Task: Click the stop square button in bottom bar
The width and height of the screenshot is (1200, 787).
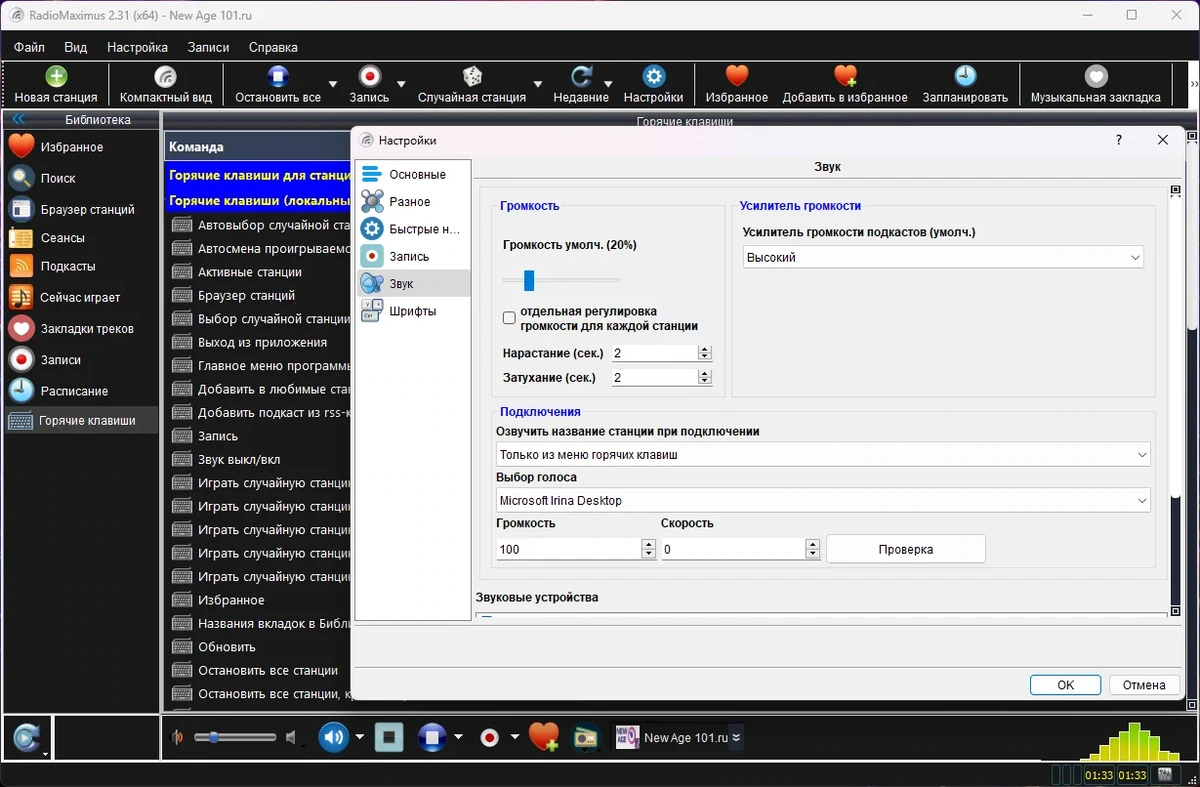Action: click(389, 738)
